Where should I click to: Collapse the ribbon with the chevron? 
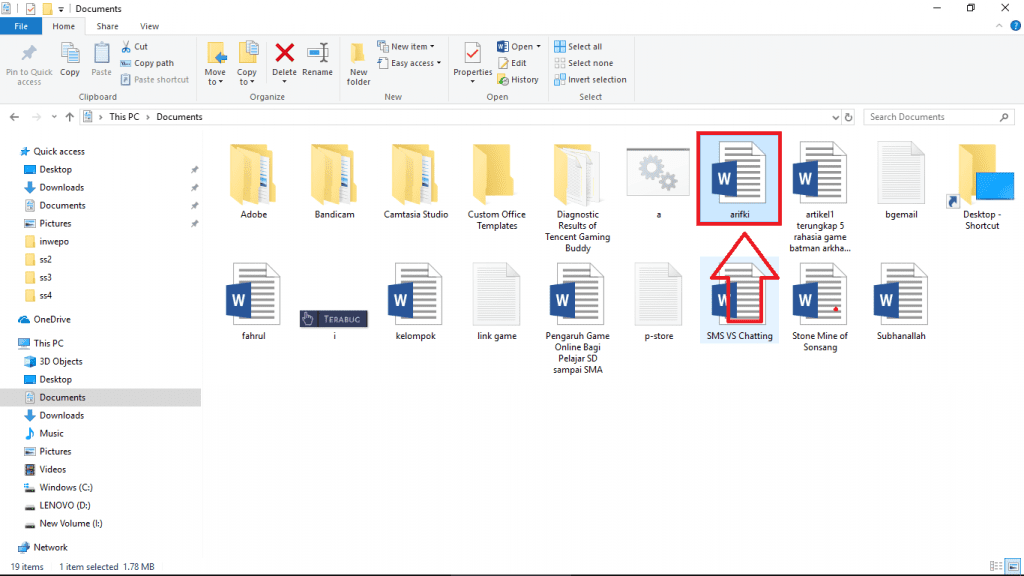(999, 26)
